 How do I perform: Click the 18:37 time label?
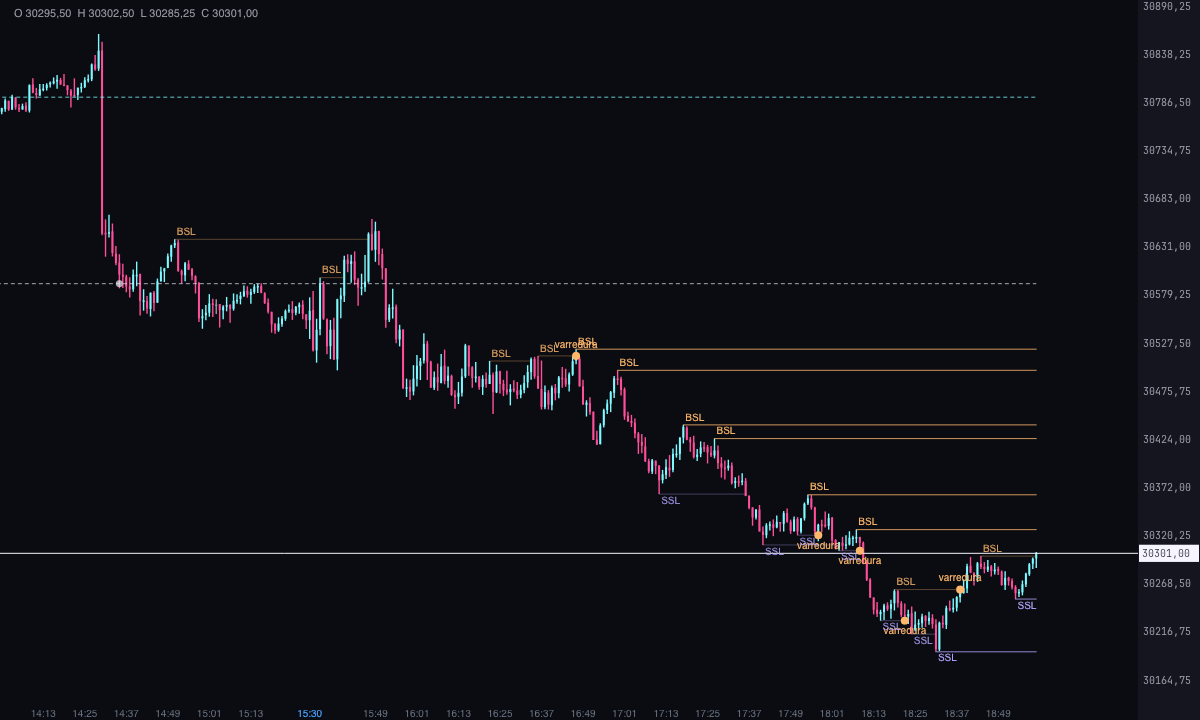pyautogui.click(x=957, y=714)
